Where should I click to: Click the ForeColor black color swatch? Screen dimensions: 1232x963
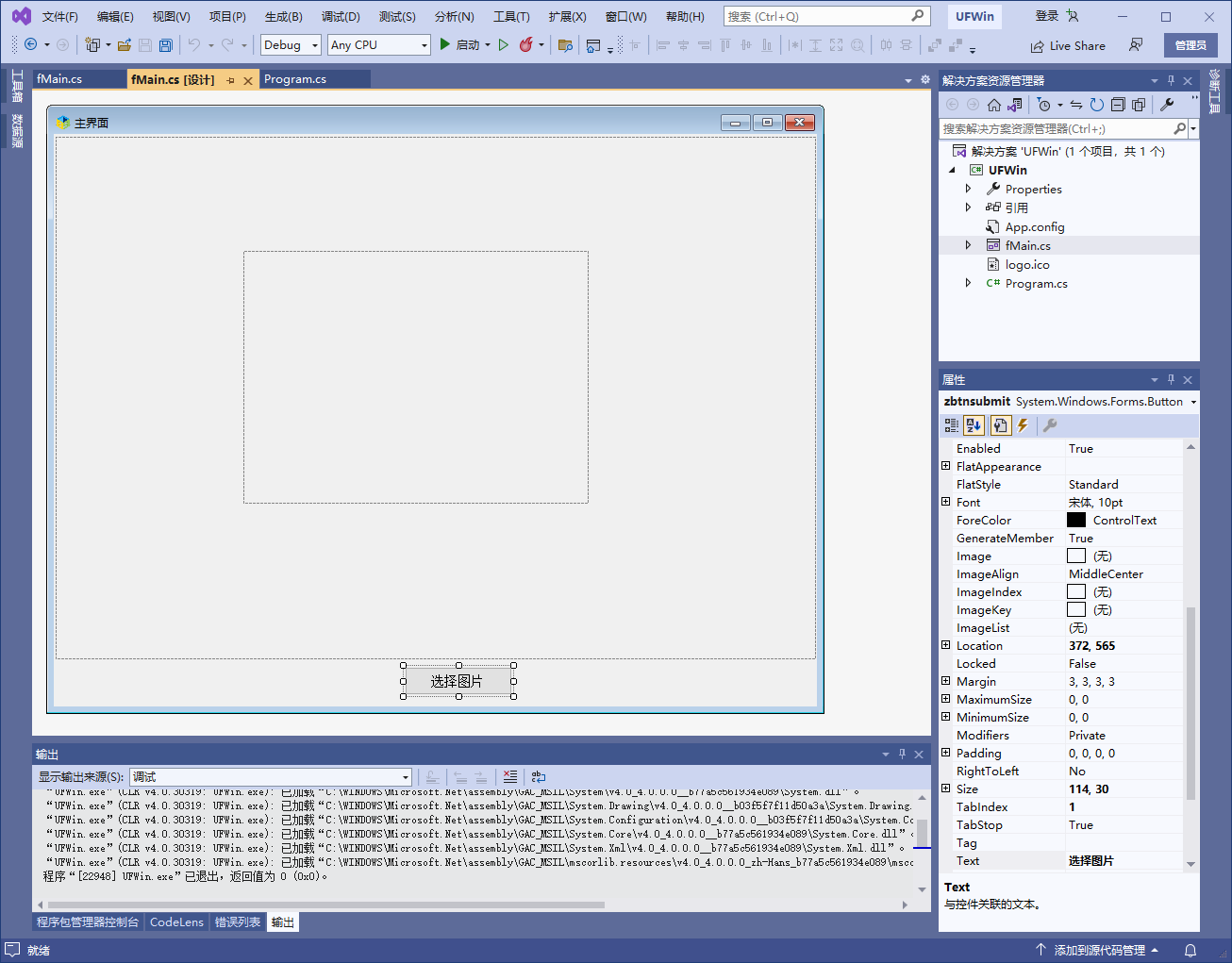pyautogui.click(x=1076, y=520)
